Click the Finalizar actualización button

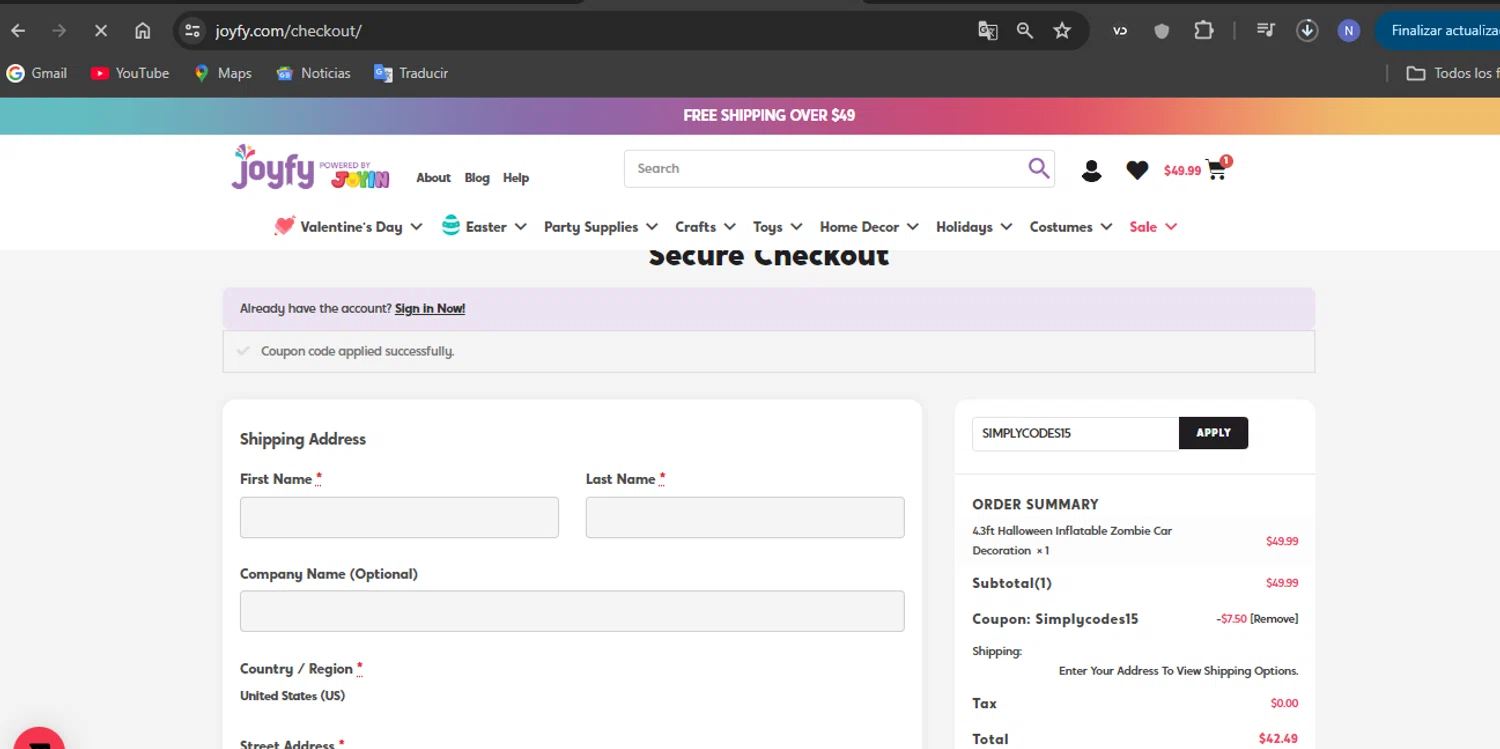click(1440, 31)
